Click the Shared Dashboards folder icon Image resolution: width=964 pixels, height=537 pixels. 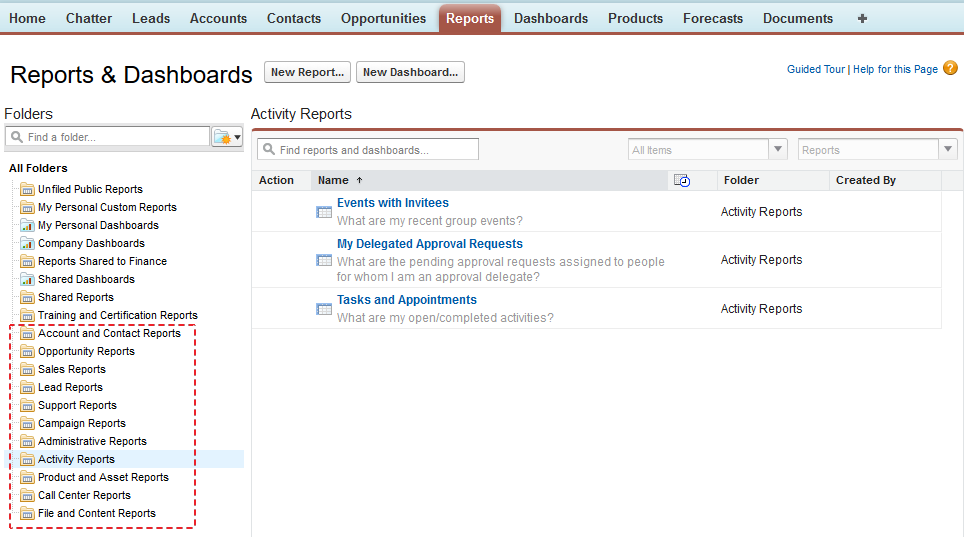(27, 279)
